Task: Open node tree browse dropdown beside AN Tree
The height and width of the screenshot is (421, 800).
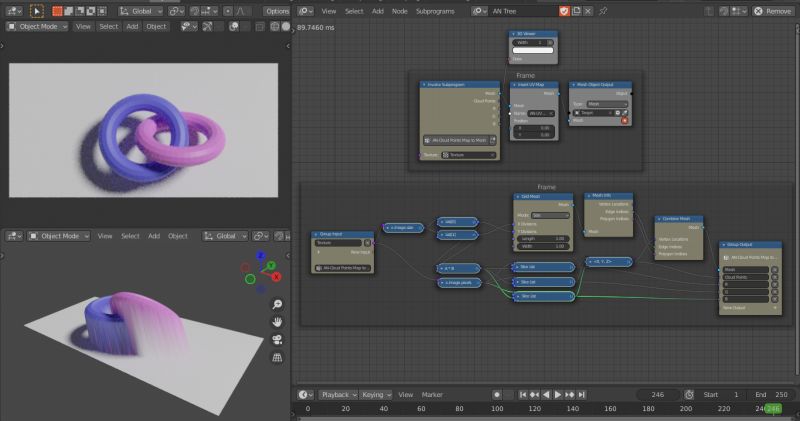Action: coord(478,11)
